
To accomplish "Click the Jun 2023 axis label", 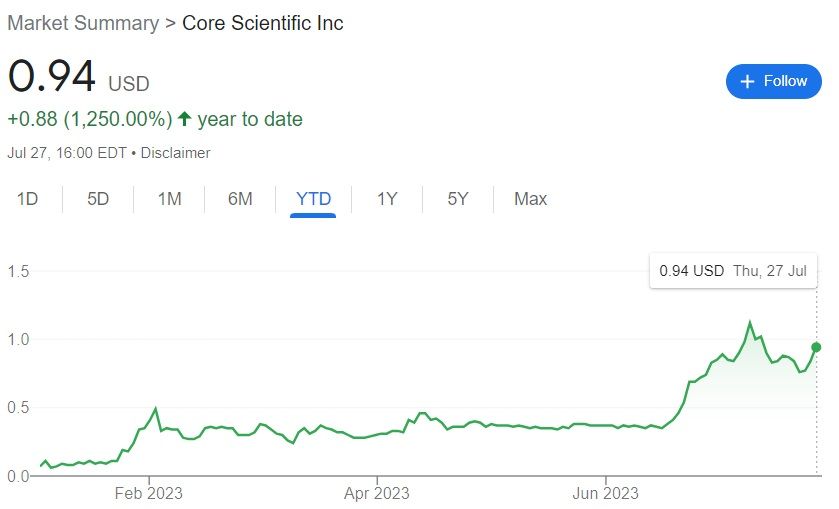I will coord(605,493).
